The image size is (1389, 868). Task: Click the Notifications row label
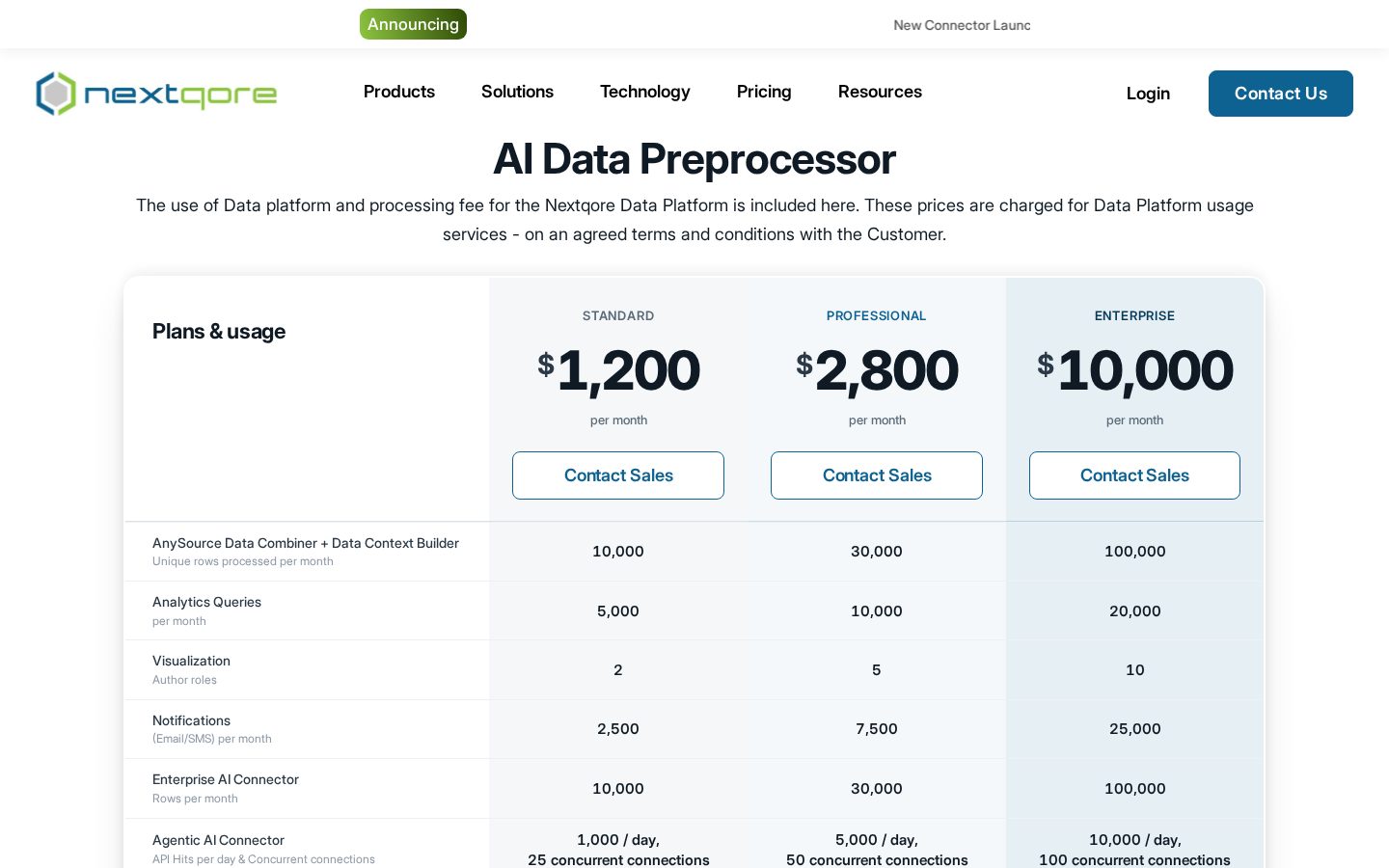[x=191, y=720]
